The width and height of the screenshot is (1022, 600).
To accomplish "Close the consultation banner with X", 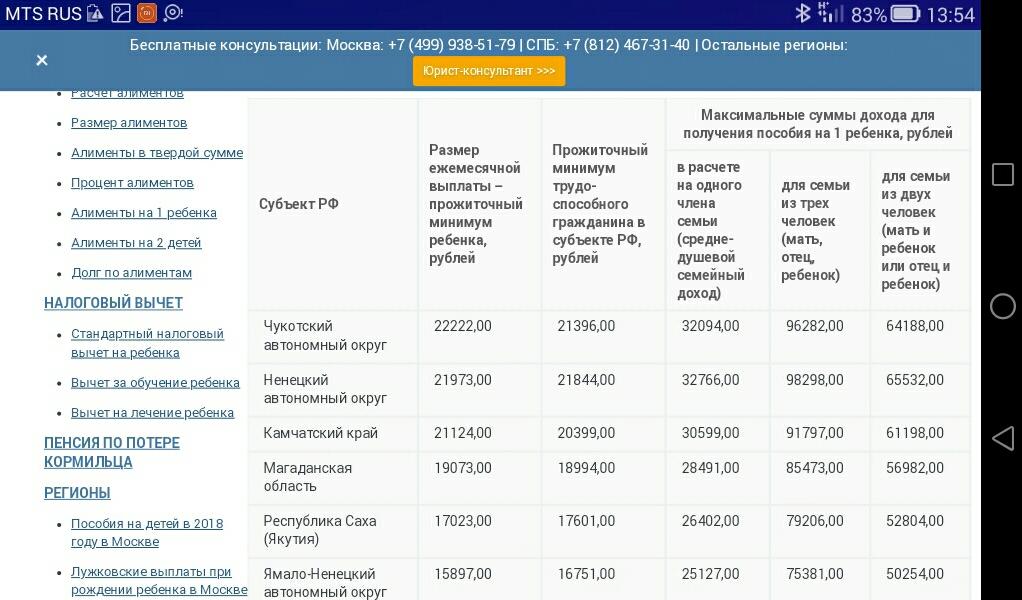I will pos(42,61).
